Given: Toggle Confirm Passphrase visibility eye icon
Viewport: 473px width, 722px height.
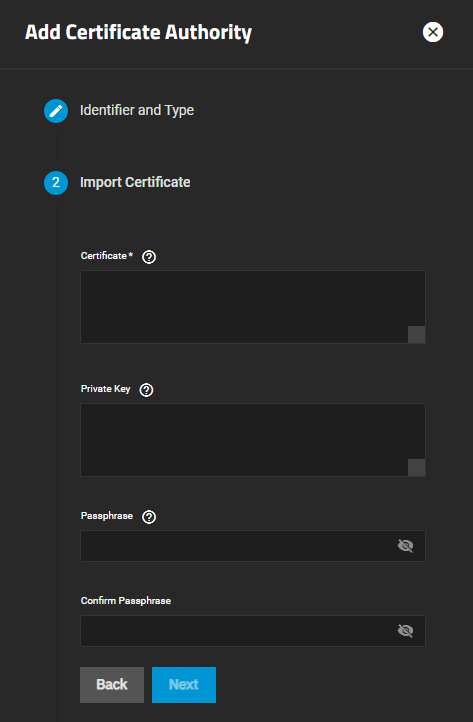Looking at the screenshot, I should coord(405,630).
